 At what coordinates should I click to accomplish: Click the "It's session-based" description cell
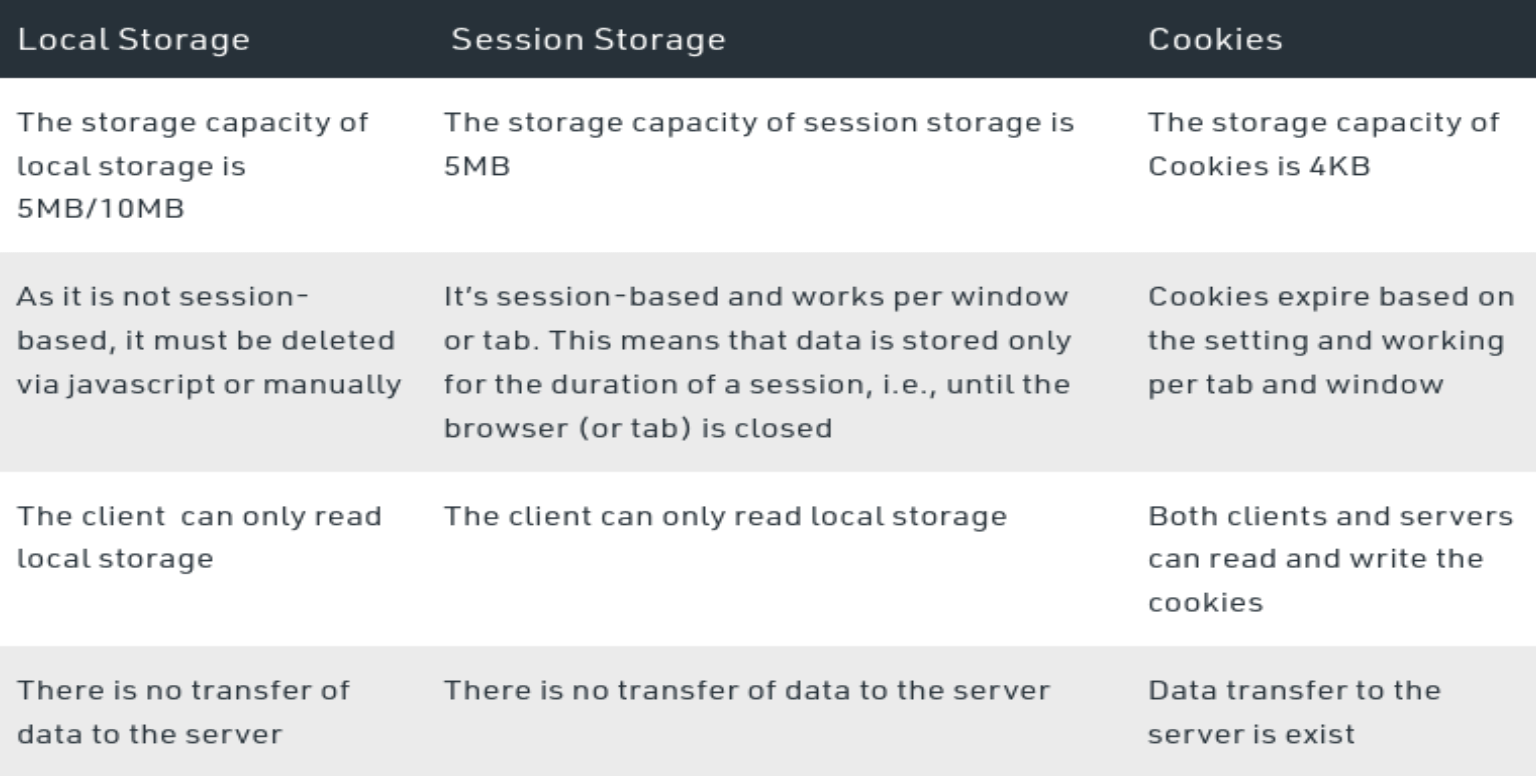click(x=757, y=362)
